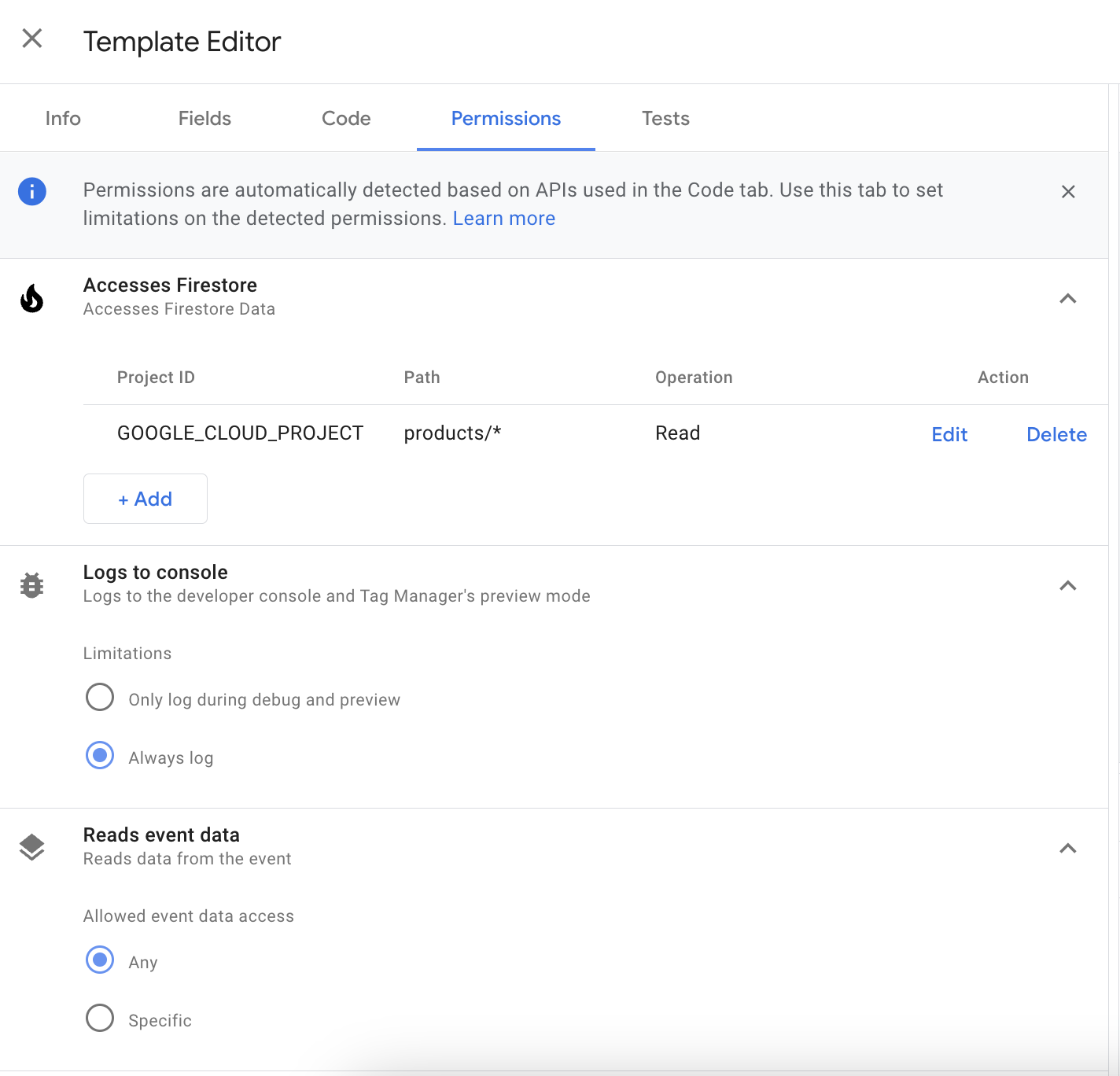Image resolution: width=1120 pixels, height=1076 pixels.
Task: Add a new Firestore permission entry
Action: pyautogui.click(x=146, y=499)
